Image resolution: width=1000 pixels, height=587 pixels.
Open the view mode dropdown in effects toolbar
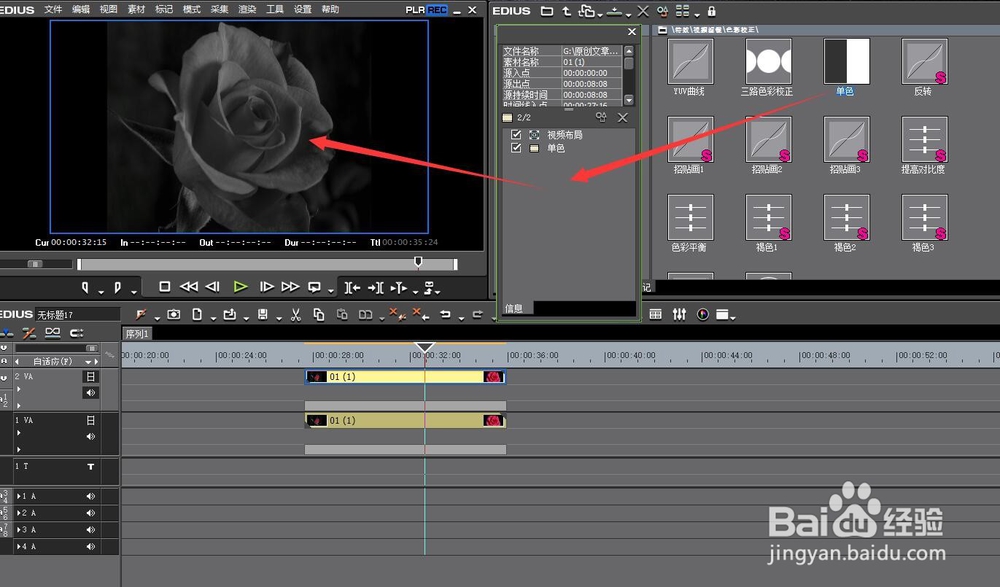tap(697, 14)
